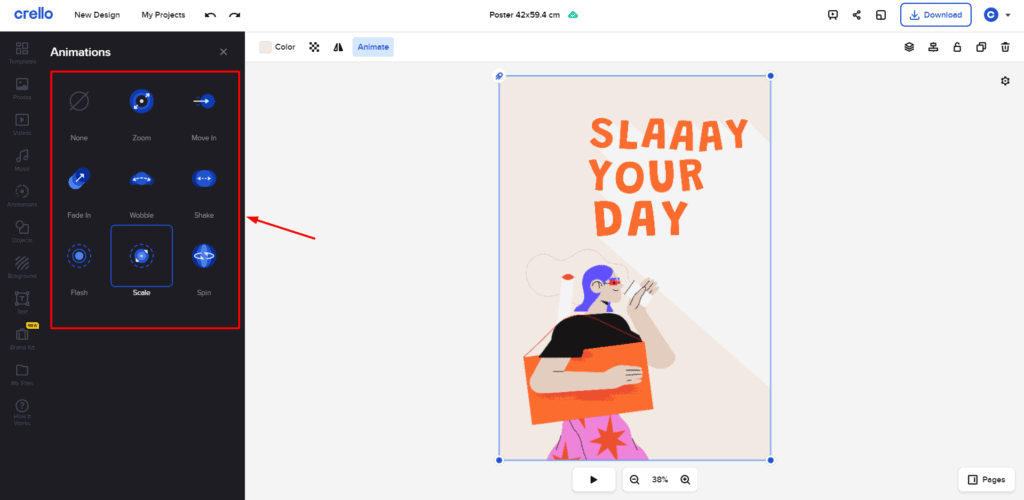Screen dimensions: 1024x500
Task: Open Animations in the sidebar
Action: tap(22, 195)
